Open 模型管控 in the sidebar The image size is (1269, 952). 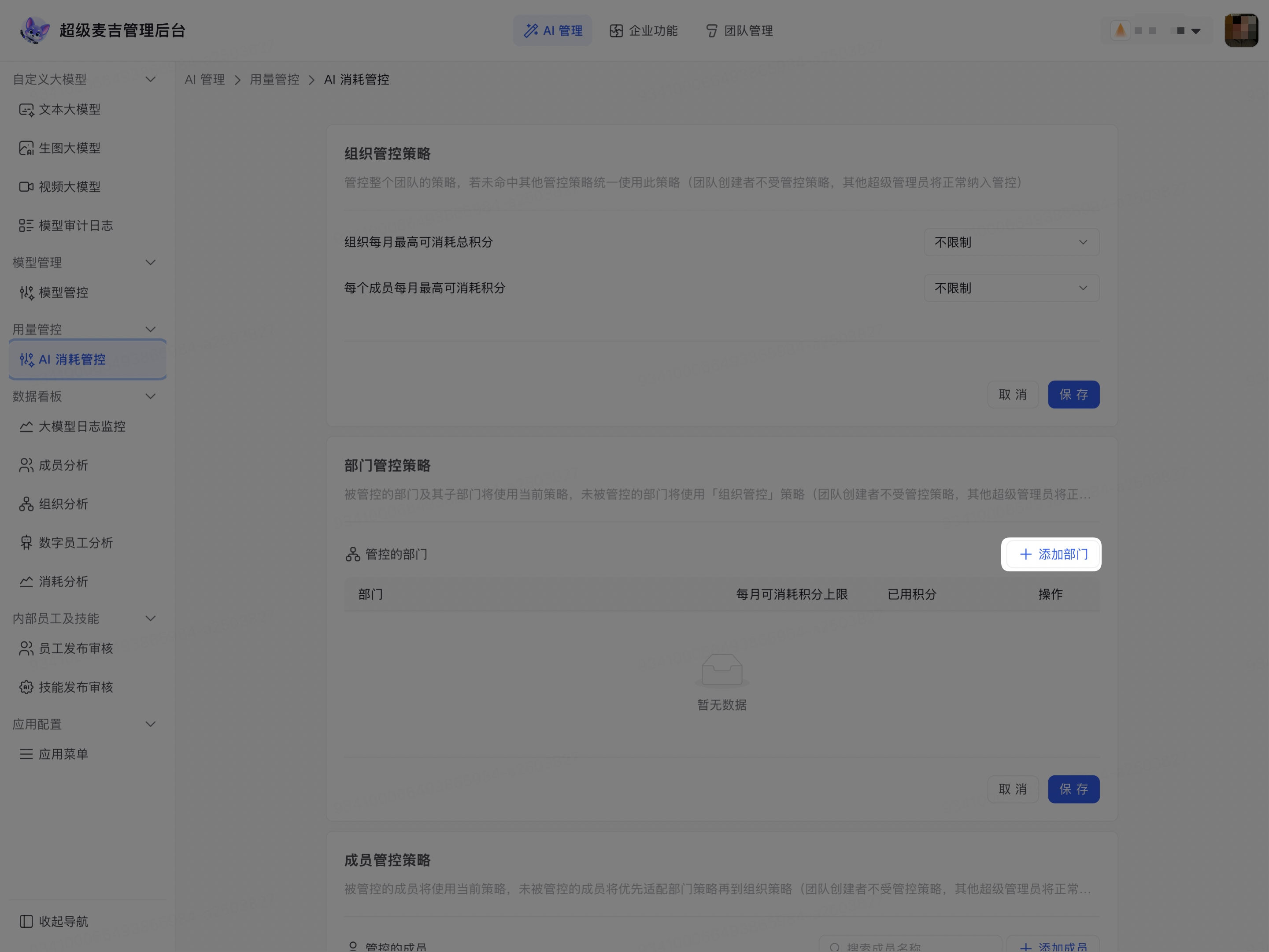pyautogui.click(x=87, y=293)
